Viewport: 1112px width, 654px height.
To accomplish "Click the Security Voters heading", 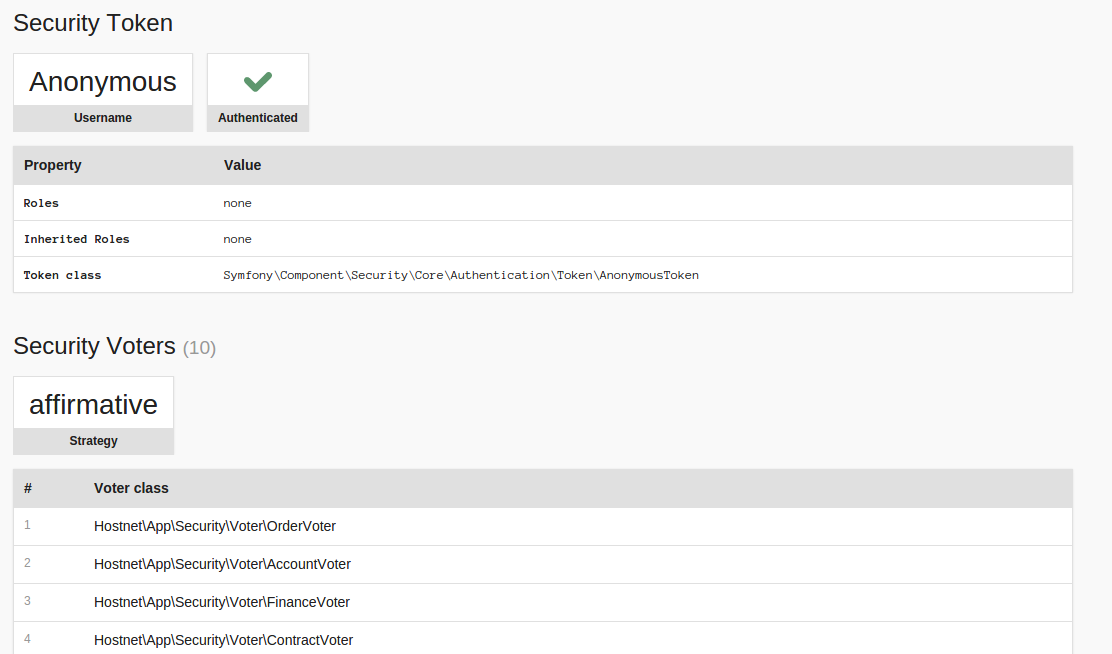I will click(x=94, y=346).
